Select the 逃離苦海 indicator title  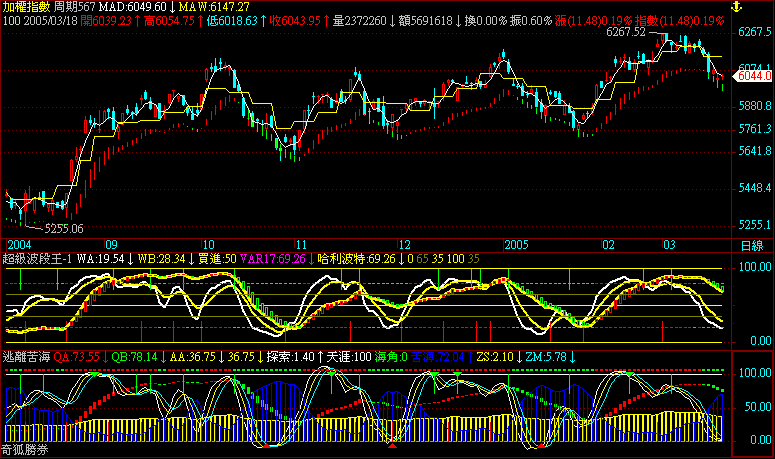[25, 356]
